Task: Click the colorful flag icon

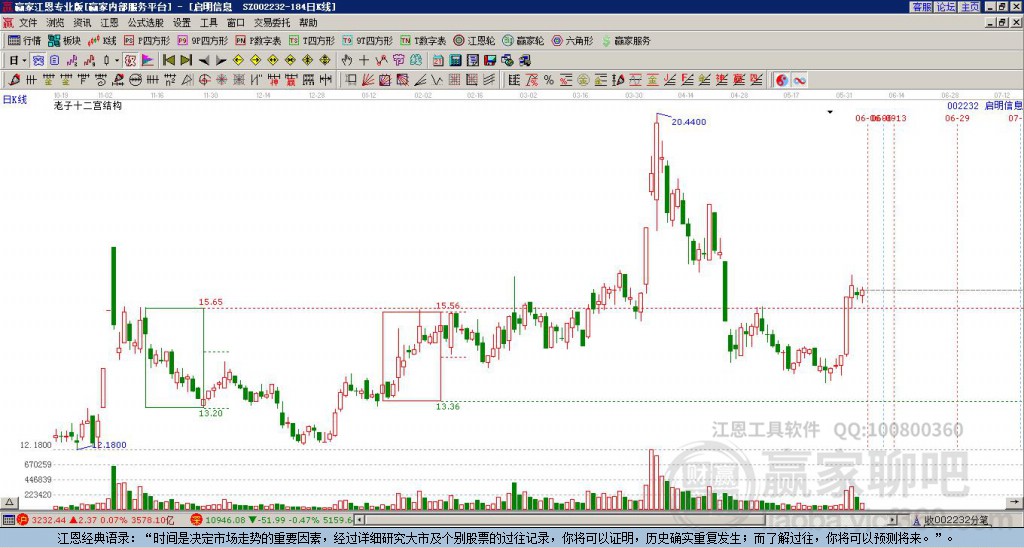Action: [x=147, y=60]
